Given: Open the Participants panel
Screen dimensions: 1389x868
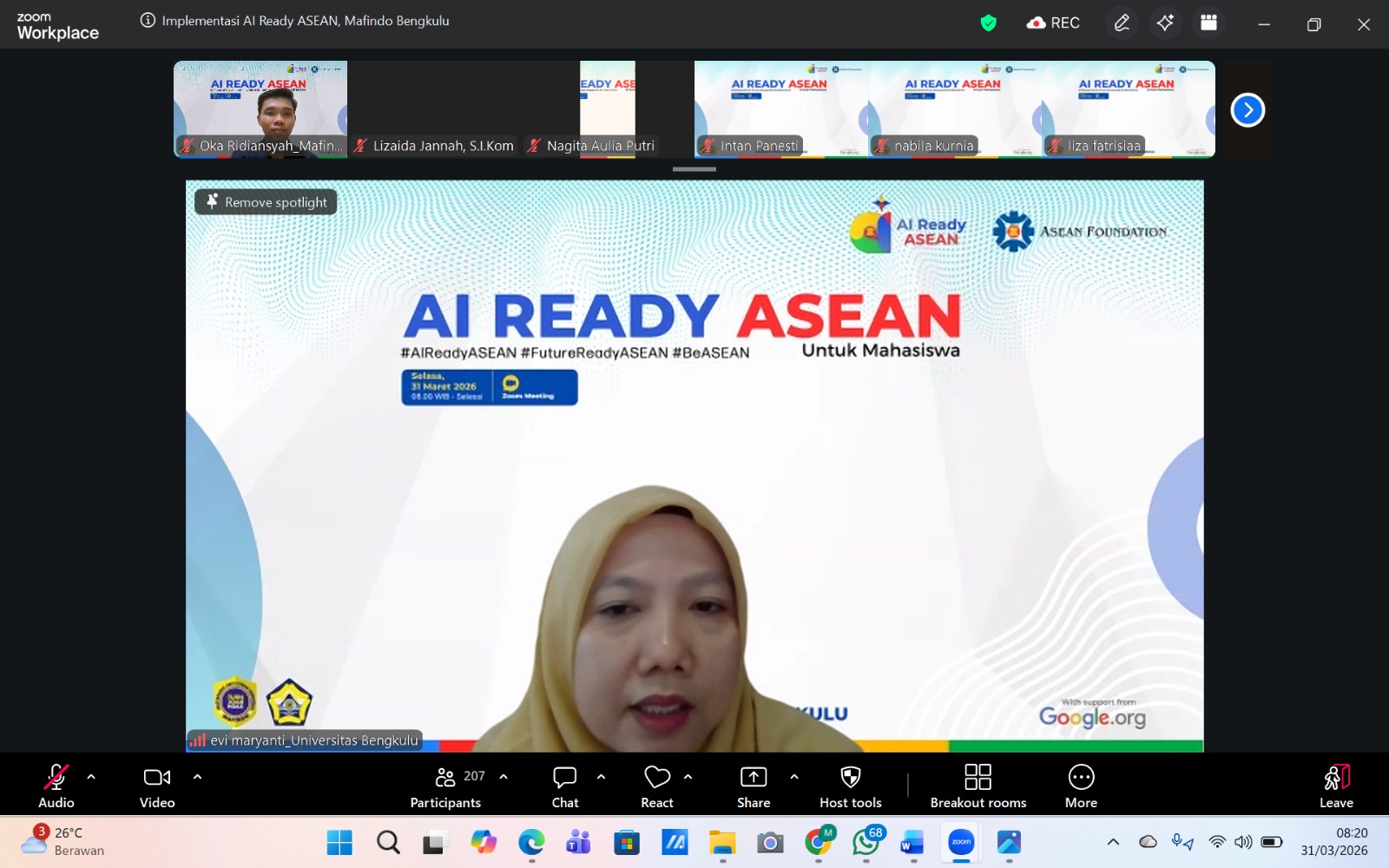Looking at the screenshot, I should pos(445,786).
